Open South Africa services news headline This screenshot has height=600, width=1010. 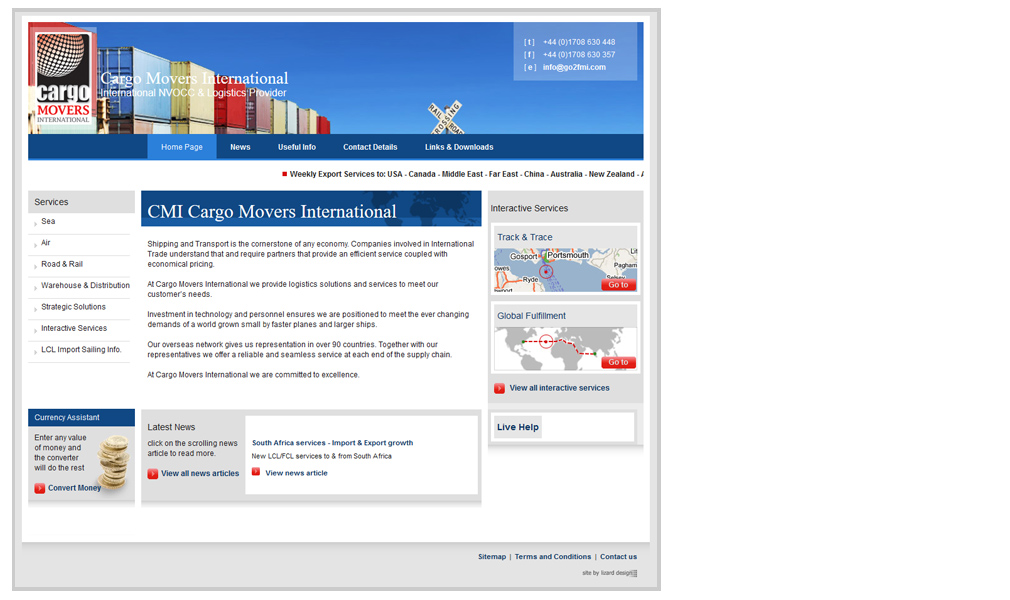pos(332,443)
